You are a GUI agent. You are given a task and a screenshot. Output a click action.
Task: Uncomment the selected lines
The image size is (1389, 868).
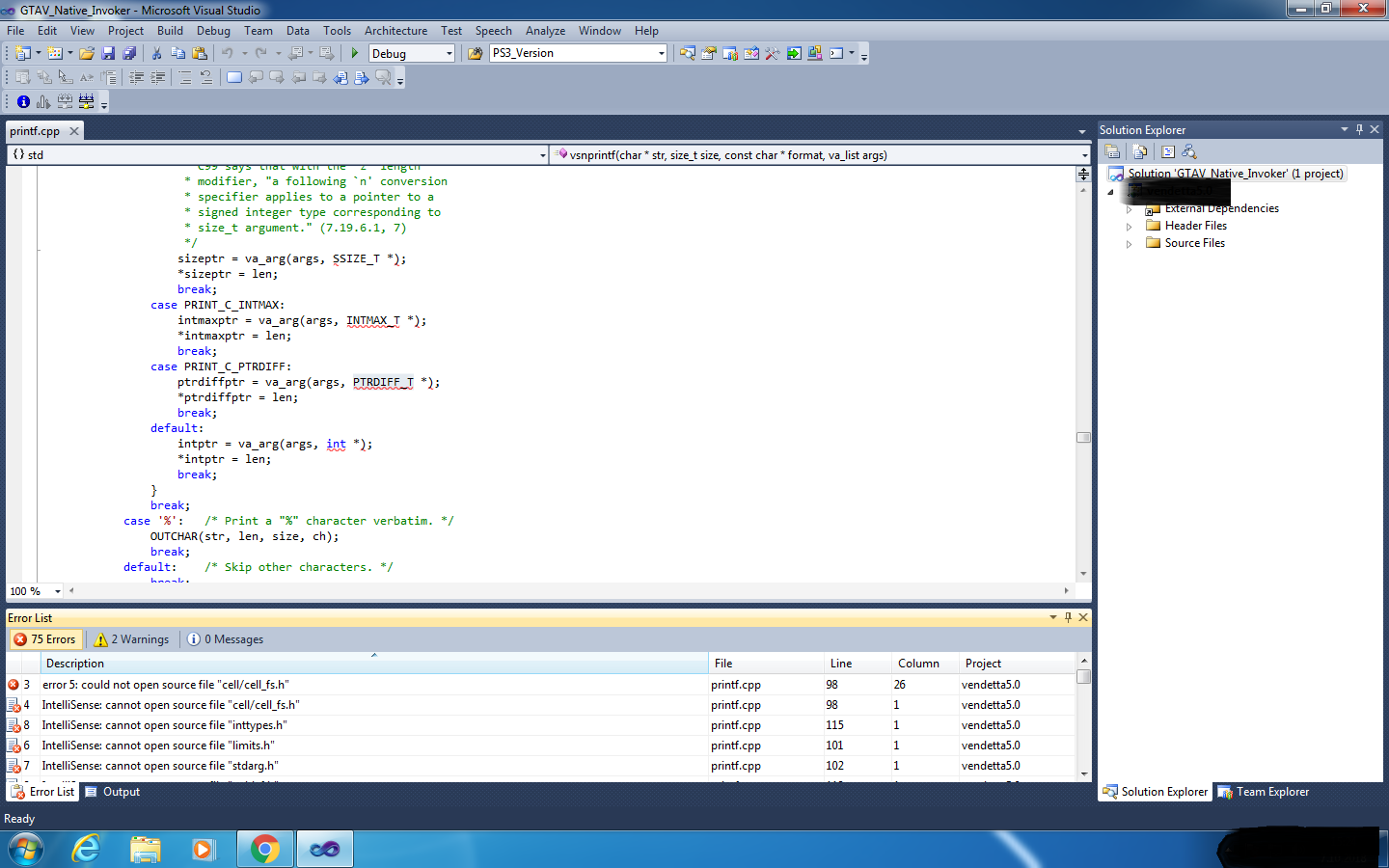click(206, 78)
